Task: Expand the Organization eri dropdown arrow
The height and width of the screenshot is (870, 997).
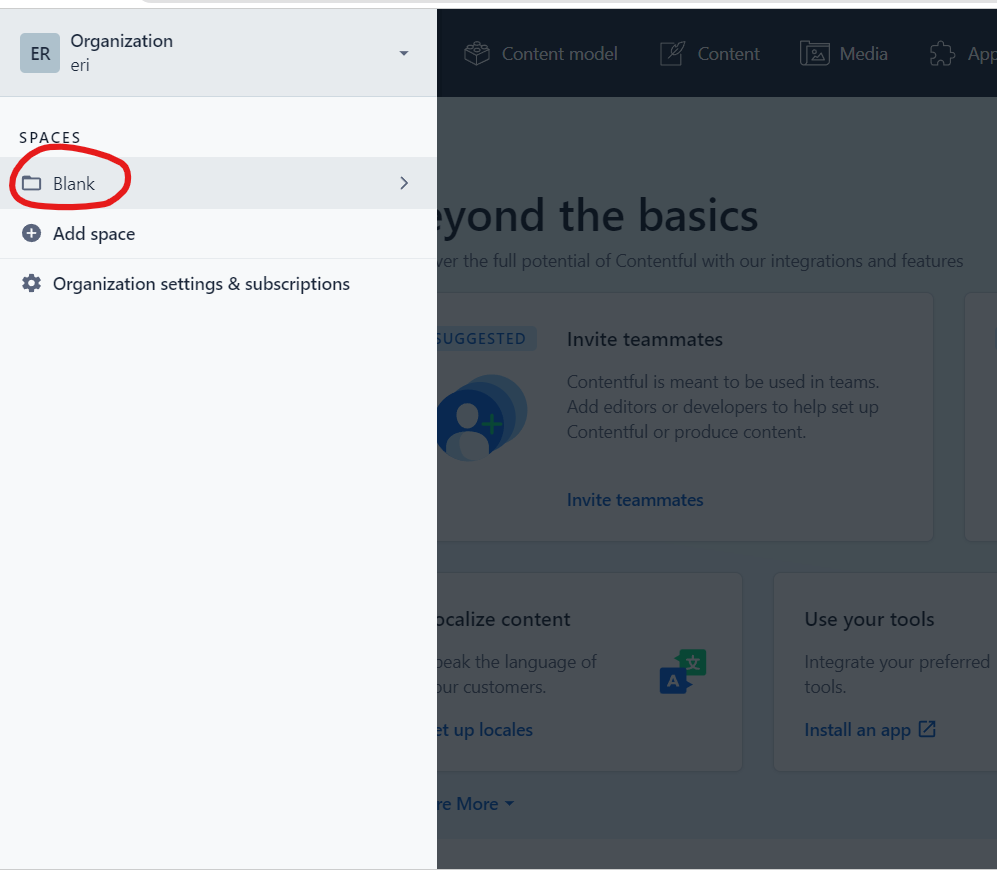Action: coord(404,53)
